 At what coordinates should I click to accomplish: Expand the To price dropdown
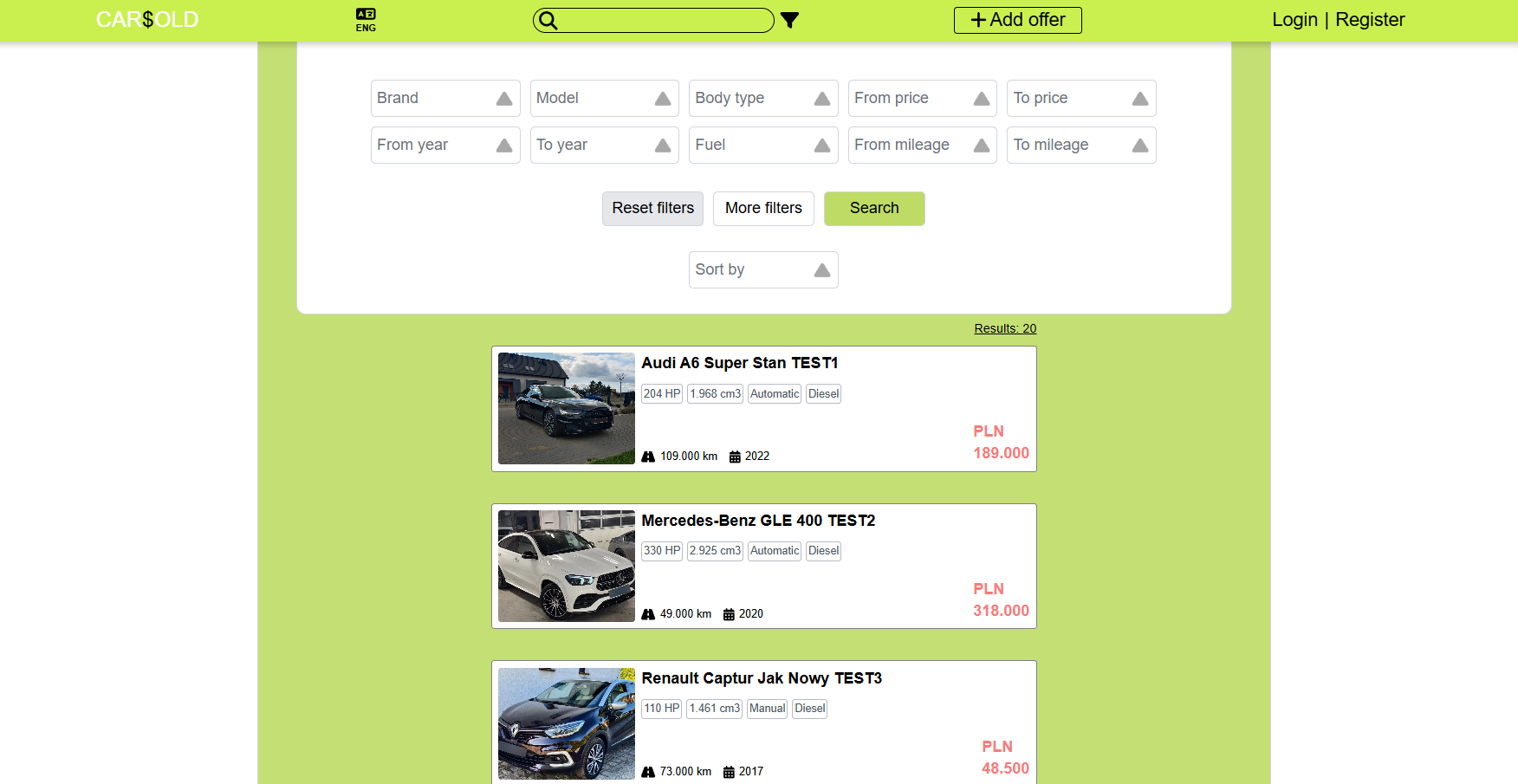(1081, 98)
